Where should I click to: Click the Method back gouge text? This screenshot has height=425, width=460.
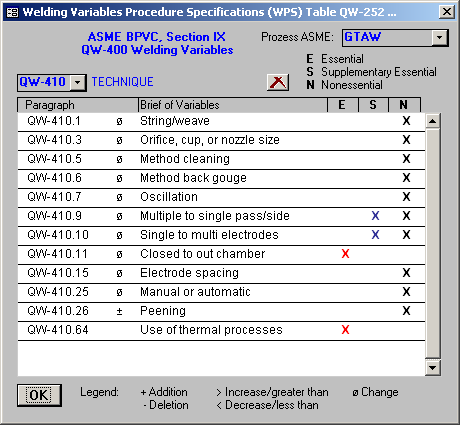click(193, 178)
